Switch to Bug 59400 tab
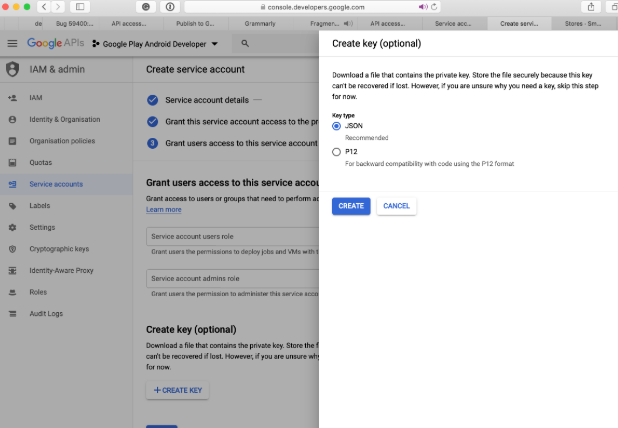Viewport: 618px width, 428px height. (x=74, y=24)
